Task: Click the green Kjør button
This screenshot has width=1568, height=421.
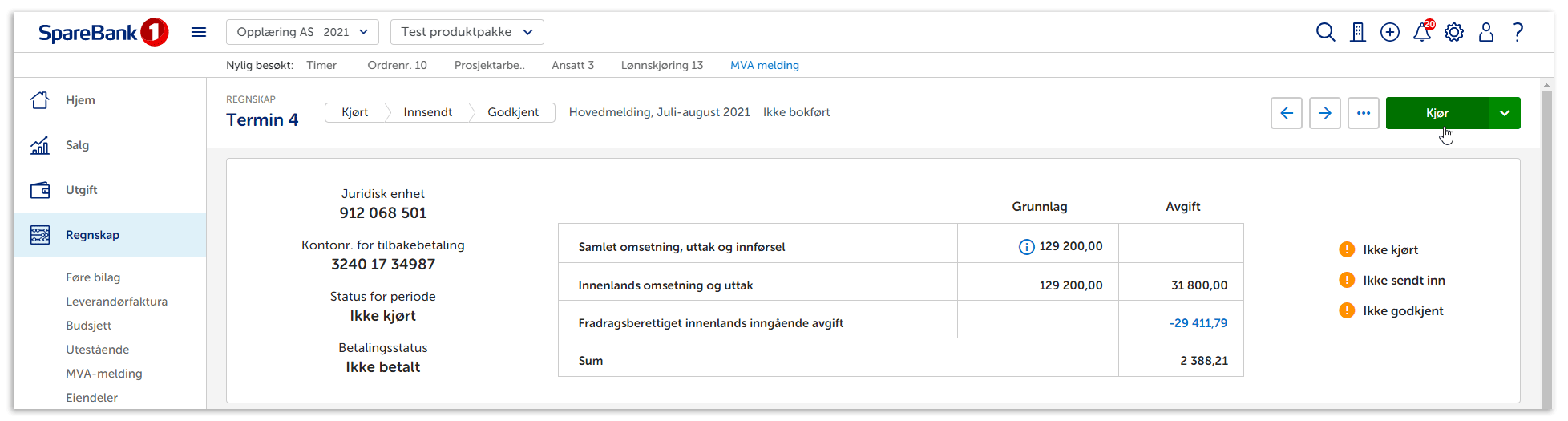Action: [1437, 113]
